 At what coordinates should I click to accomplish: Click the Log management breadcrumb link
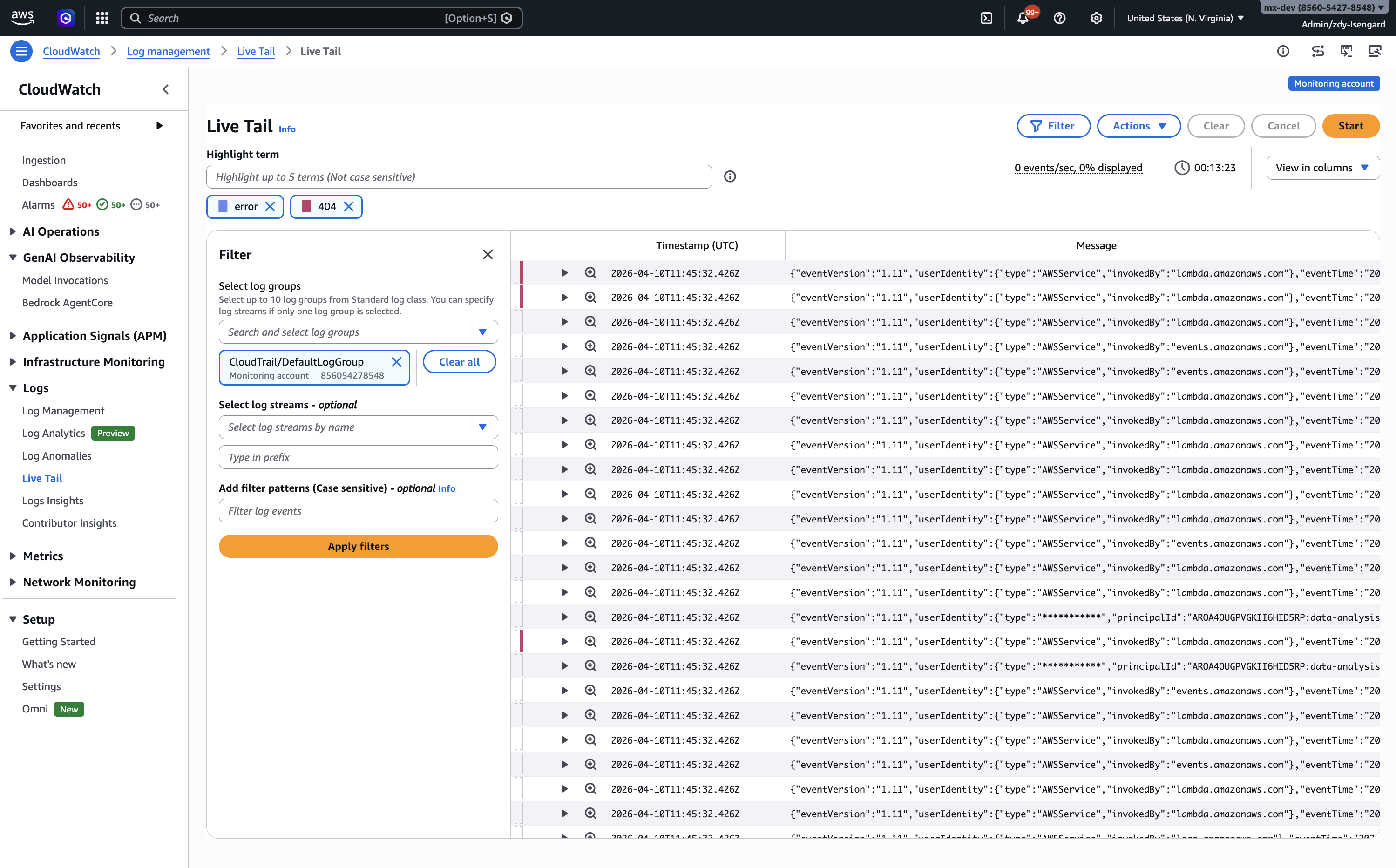tap(168, 51)
